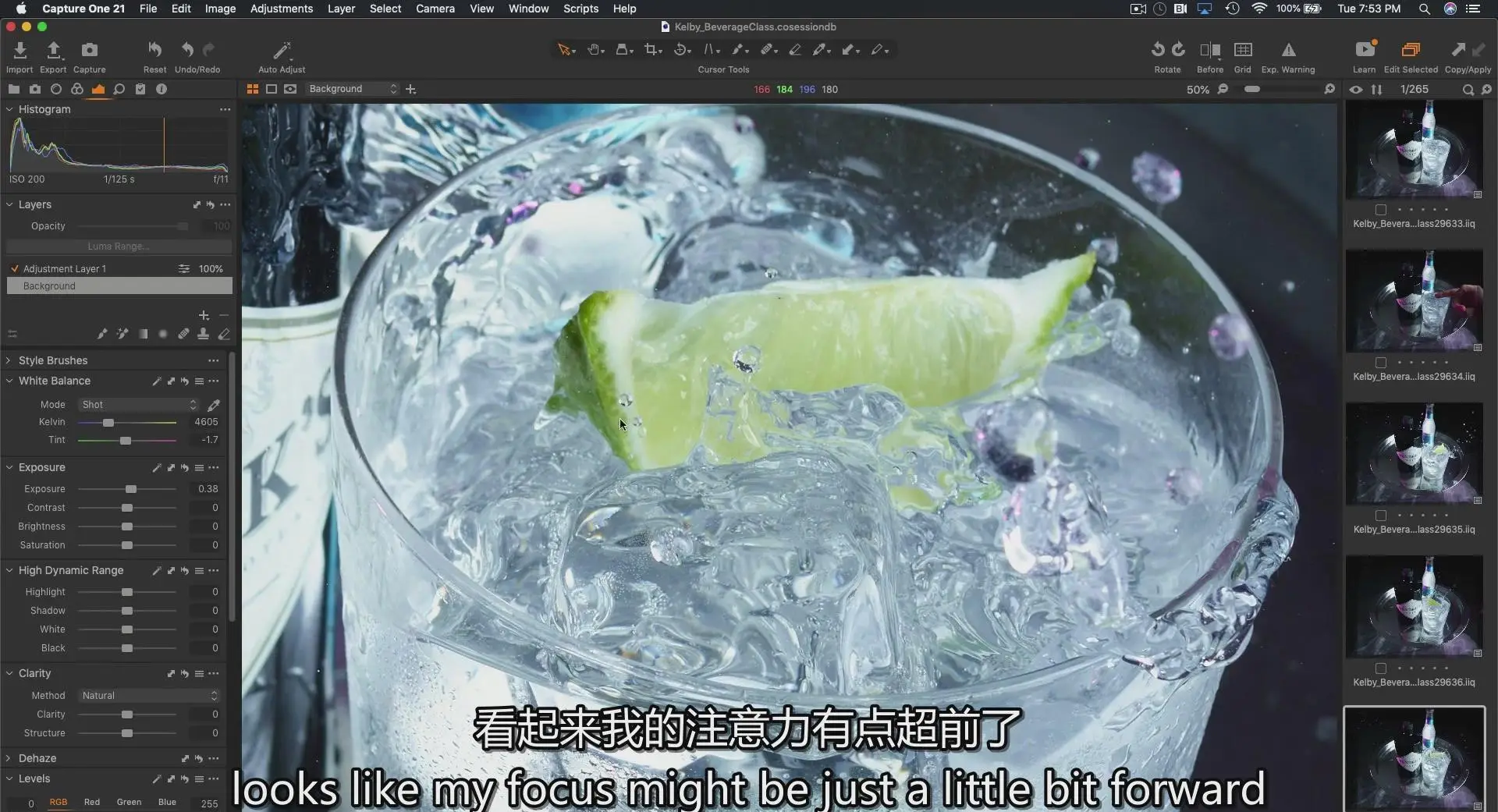
Task: Expand the Style Brushes panel
Action: click(x=9, y=360)
